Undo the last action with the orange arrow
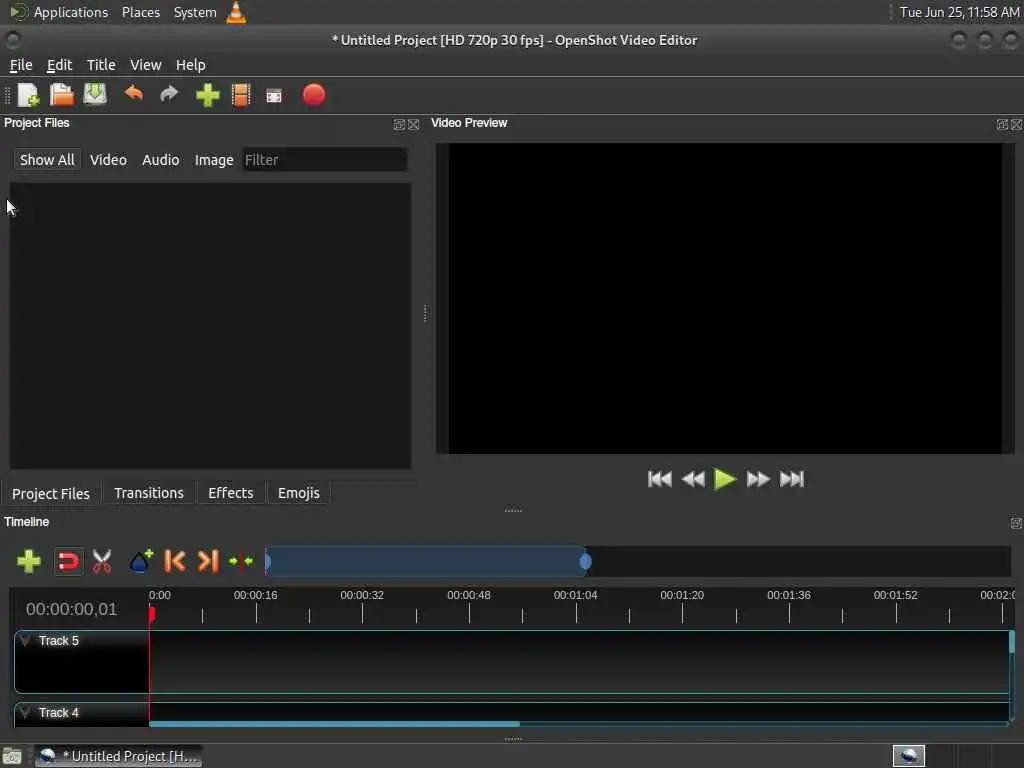The width and height of the screenshot is (1024, 768). (134, 94)
